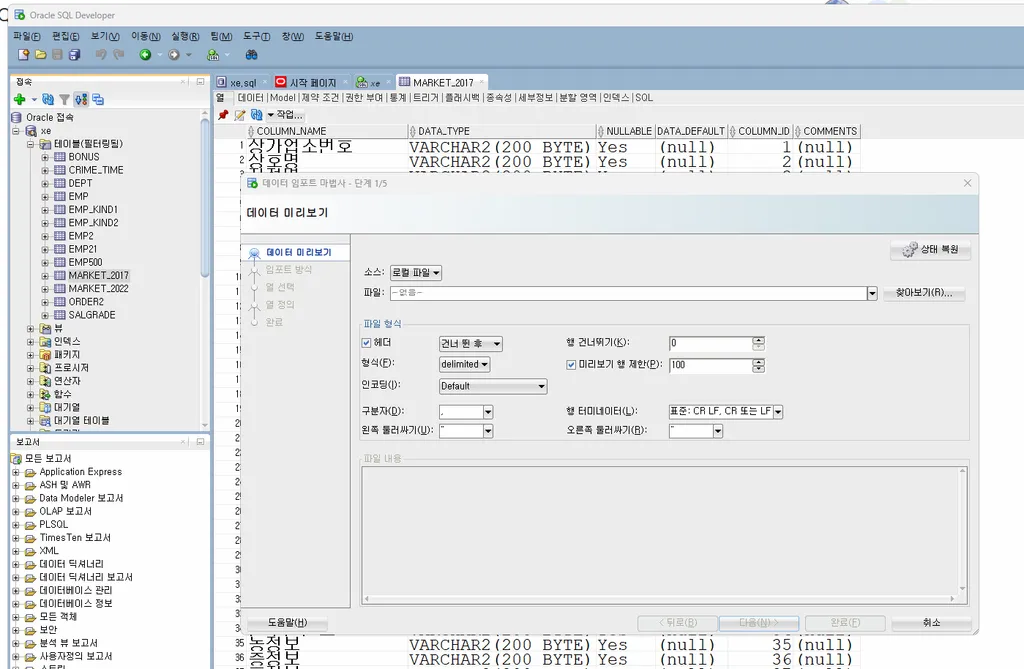Click the Save All toolbar icon
The height and width of the screenshot is (669, 1024).
pyautogui.click(x=74, y=55)
